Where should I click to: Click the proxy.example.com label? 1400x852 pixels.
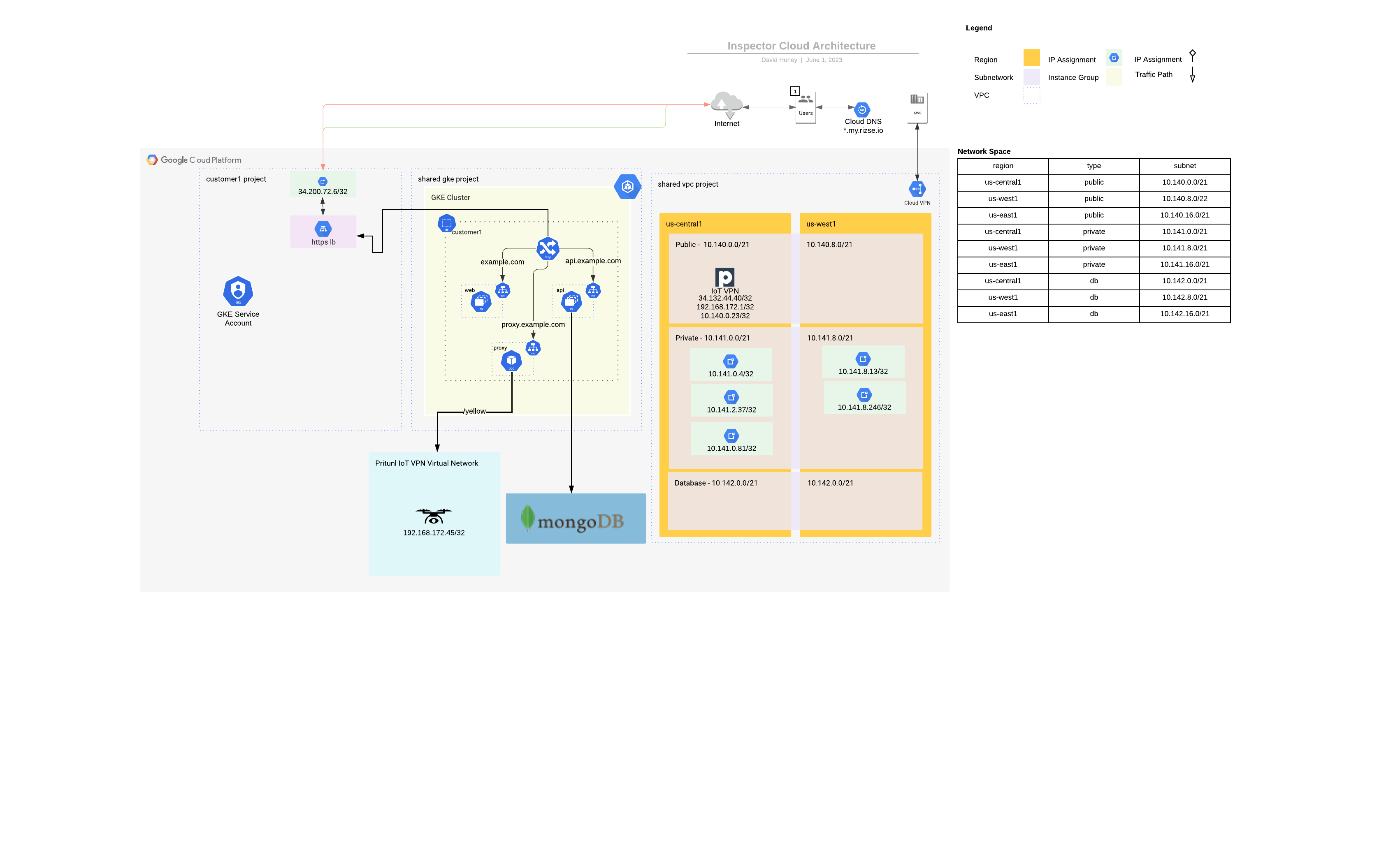(x=533, y=324)
